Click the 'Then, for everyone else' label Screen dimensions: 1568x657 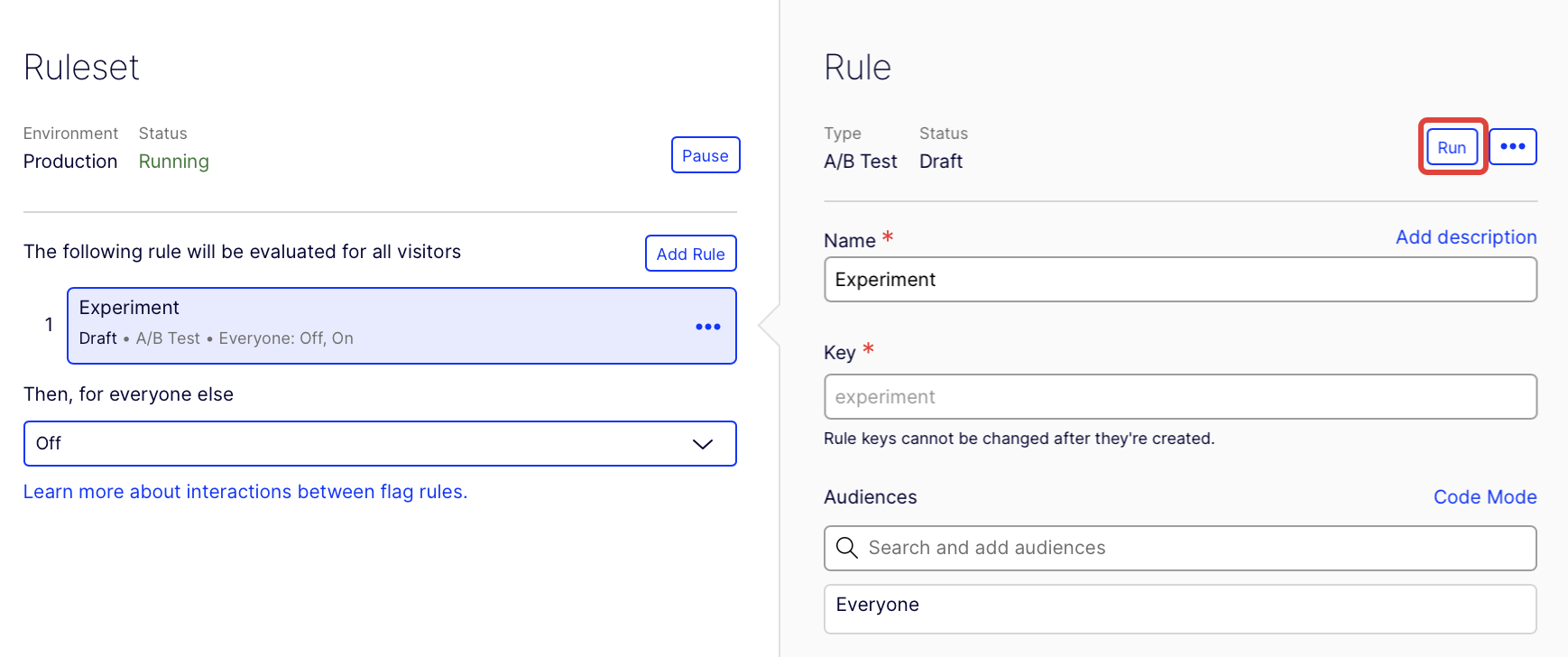[x=128, y=394]
